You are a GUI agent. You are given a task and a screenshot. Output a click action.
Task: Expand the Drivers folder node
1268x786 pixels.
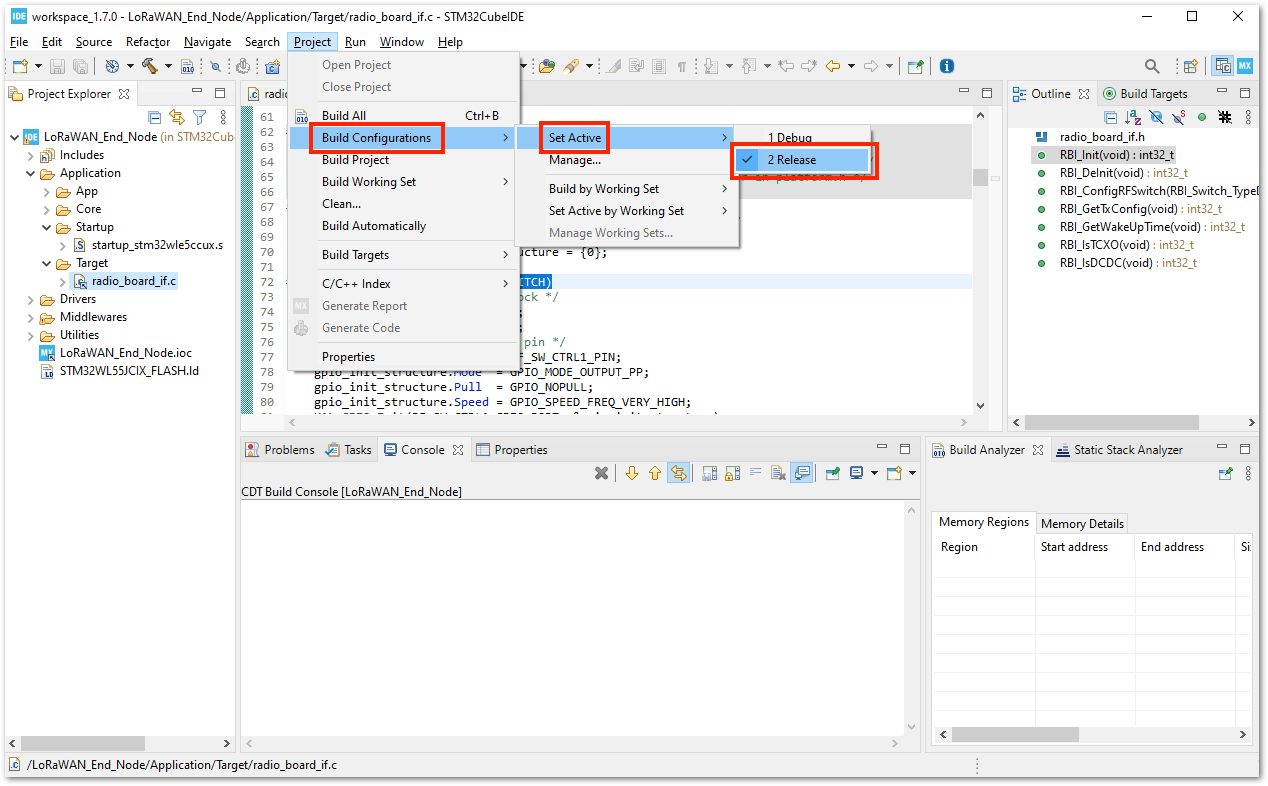(30, 299)
